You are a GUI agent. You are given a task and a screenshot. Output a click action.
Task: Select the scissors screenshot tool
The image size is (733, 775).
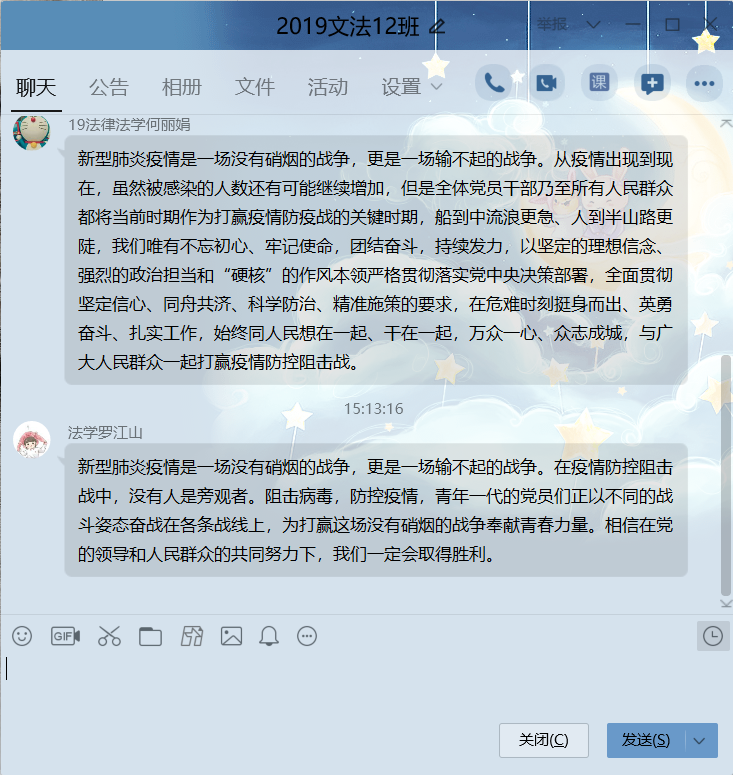(109, 636)
